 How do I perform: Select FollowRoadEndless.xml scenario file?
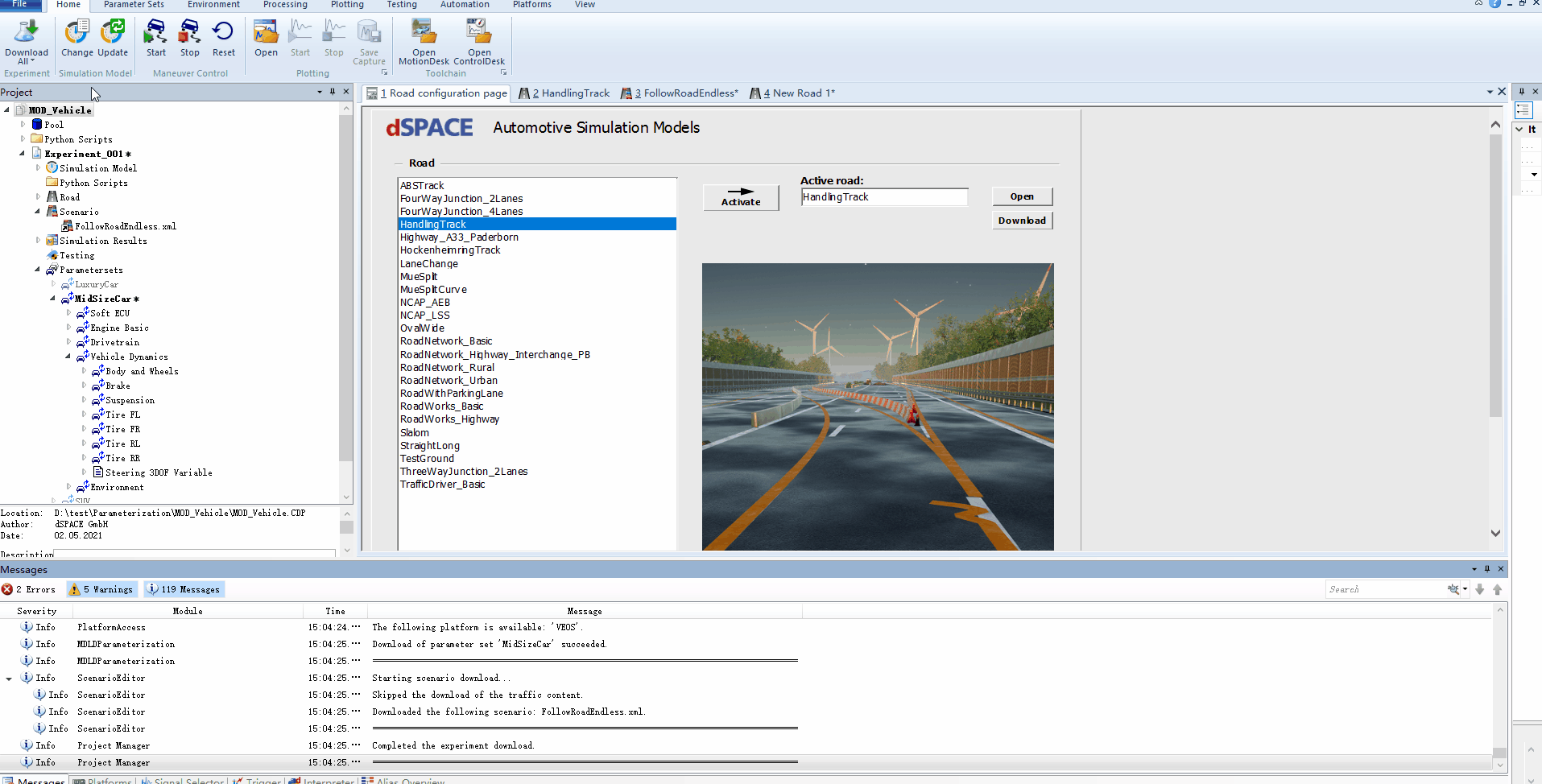[126, 226]
